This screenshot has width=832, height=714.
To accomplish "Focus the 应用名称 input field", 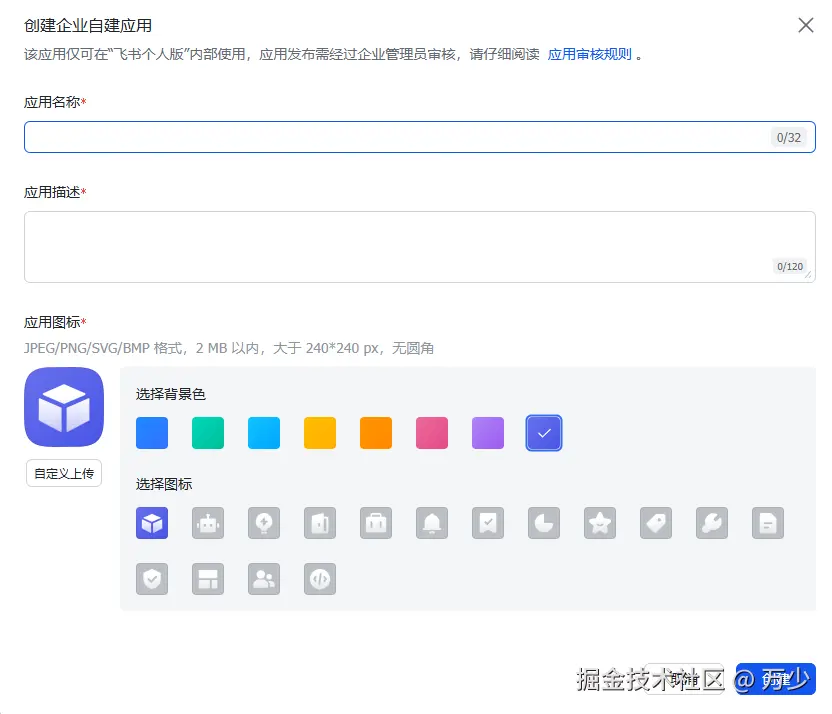I will coord(395,137).
